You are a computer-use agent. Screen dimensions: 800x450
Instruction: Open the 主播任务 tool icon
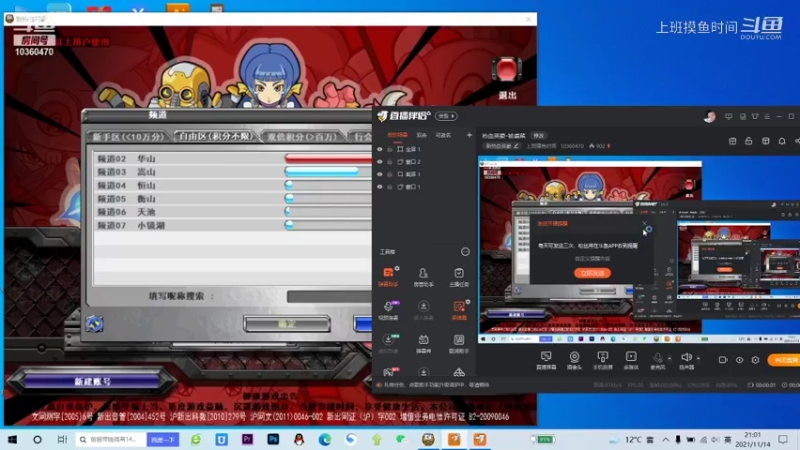(459, 277)
